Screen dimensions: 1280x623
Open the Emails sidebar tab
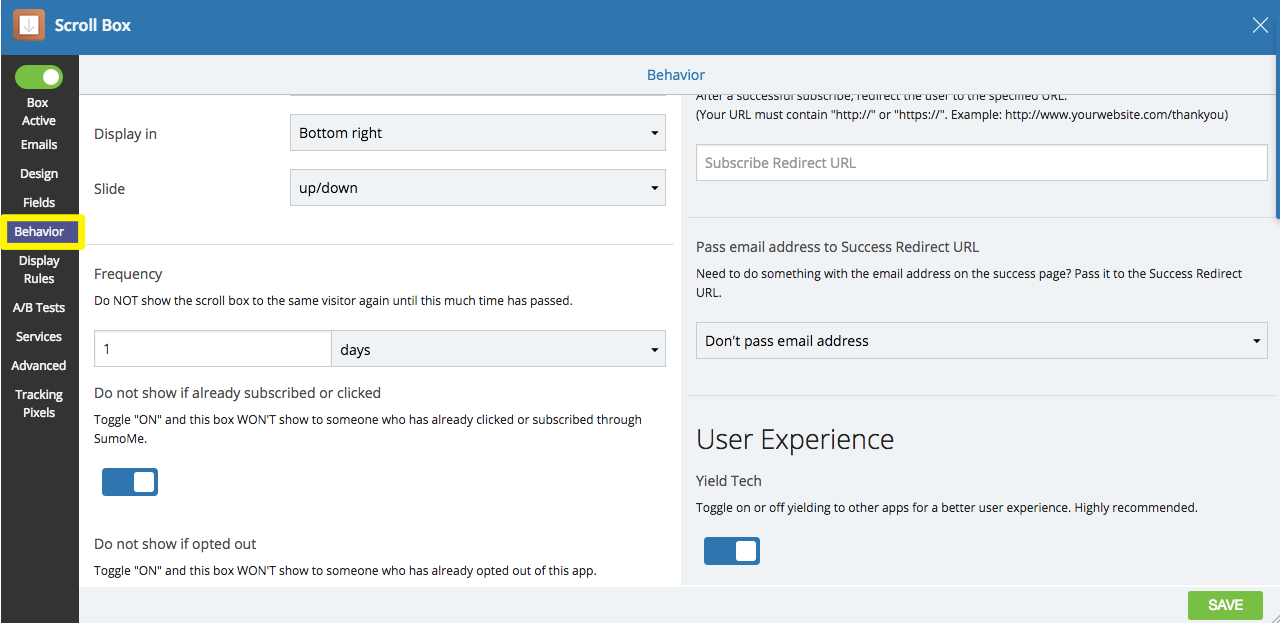click(x=39, y=145)
